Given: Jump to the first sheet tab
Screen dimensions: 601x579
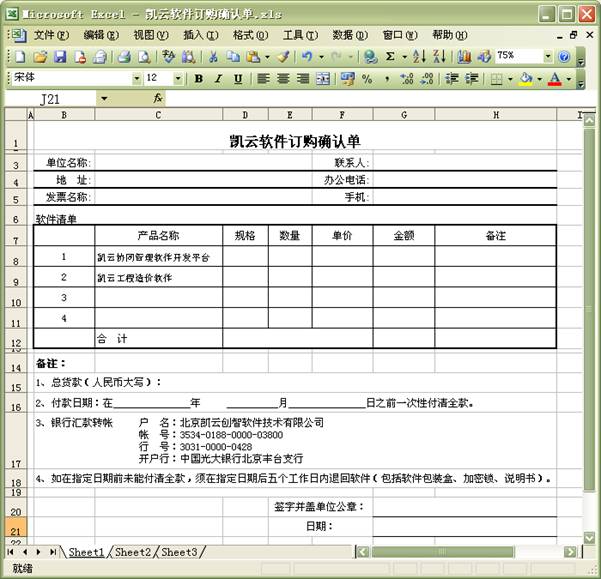Looking at the screenshot, I should pos(11,552).
